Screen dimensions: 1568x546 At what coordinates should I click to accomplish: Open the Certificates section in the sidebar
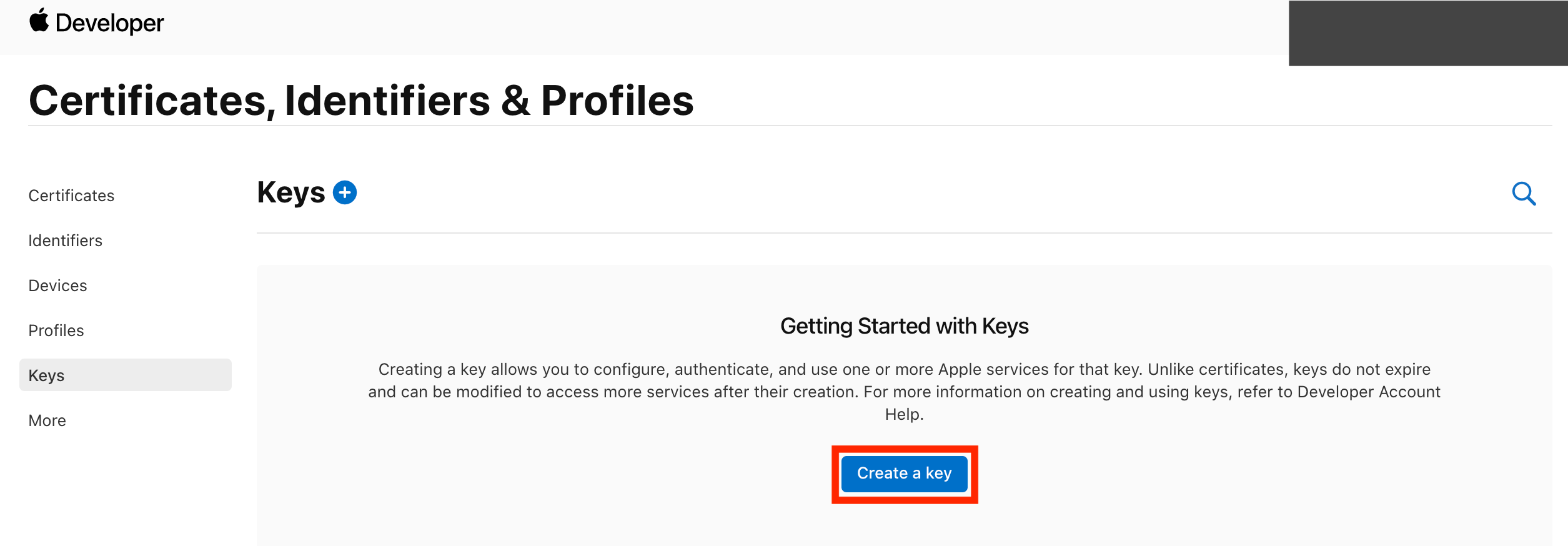point(71,196)
